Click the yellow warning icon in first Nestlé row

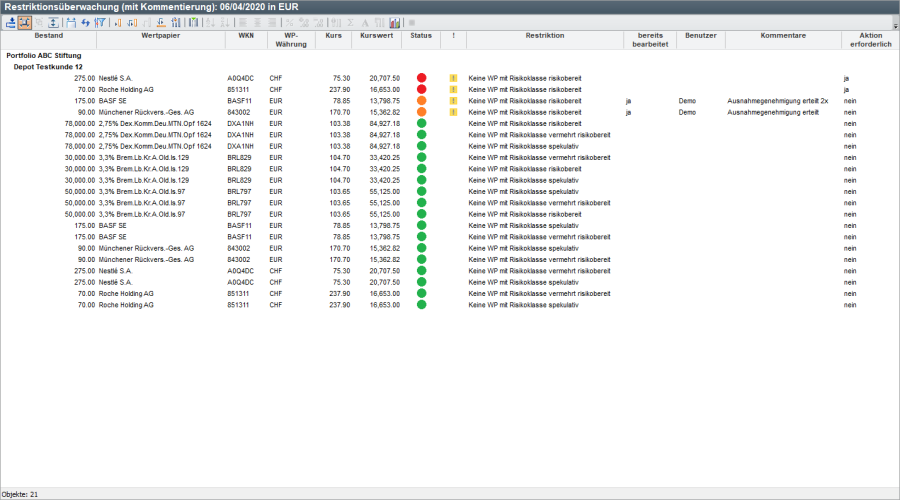pyautogui.click(x=453, y=77)
